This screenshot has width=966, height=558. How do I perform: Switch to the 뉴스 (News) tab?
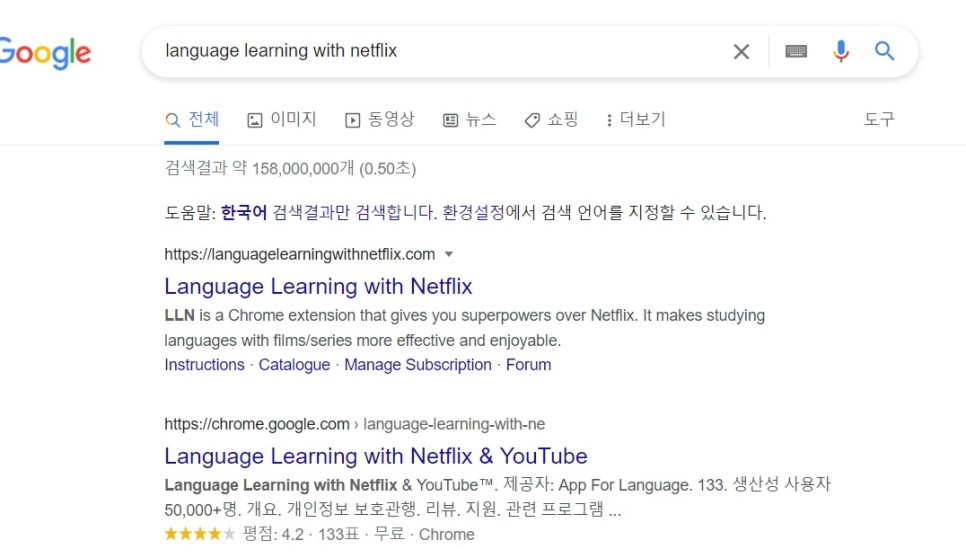point(469,119)
